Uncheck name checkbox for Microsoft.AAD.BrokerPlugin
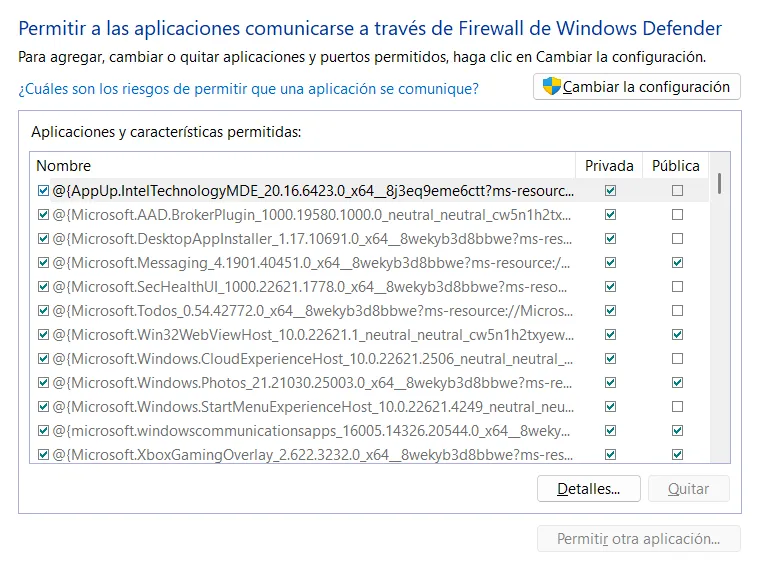The width and height of the screenshot is (781, 562). 43,214
